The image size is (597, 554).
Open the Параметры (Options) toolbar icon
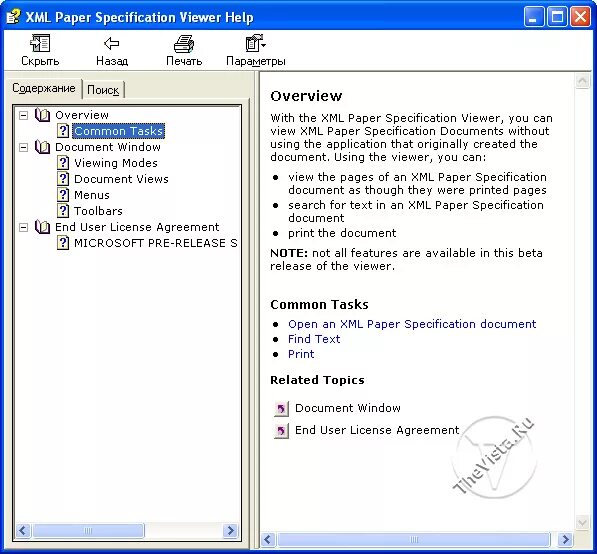pyautogui.click(x=255, y=43)
